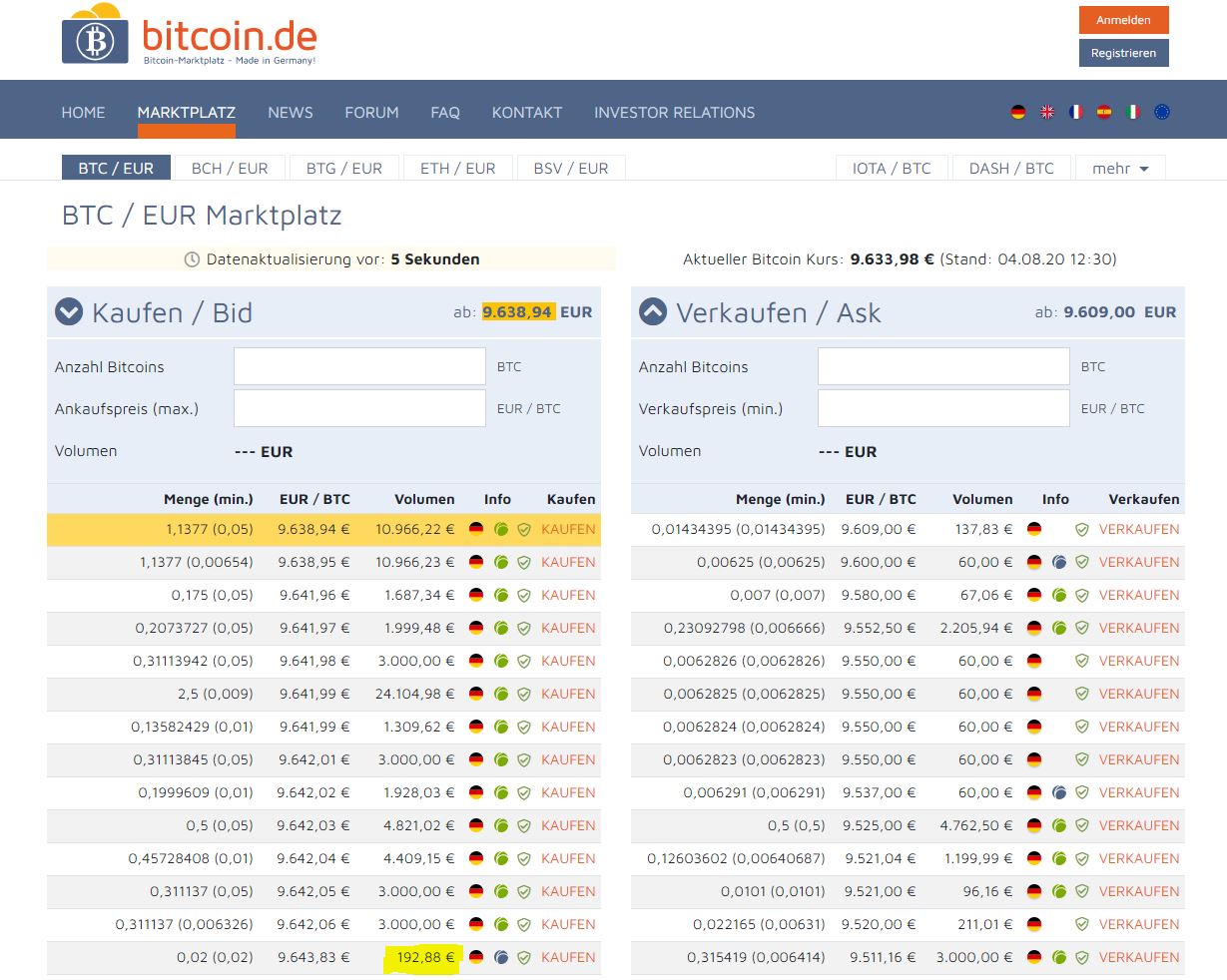The height and width of the screenshot is (980, 1227).
Task: Click shield icon in 9.642,06 € bid row
Action: 524,924
